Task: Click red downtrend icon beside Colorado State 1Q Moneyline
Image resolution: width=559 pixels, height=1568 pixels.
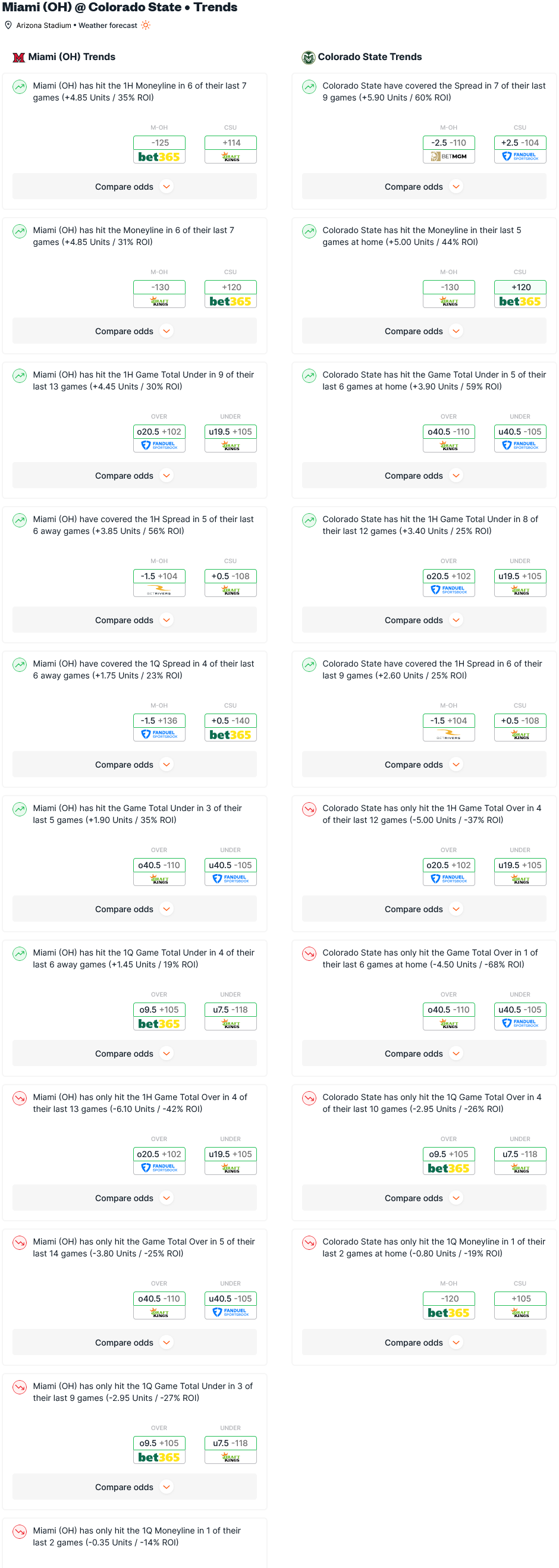Action: (309, 1242)
